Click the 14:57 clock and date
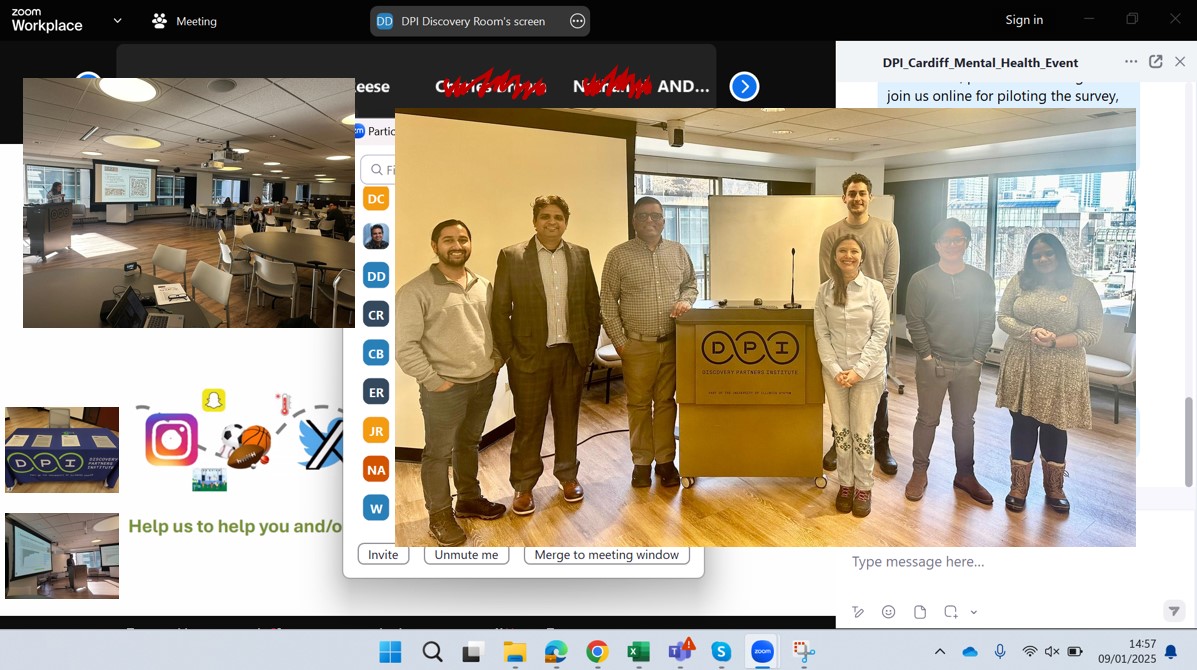 pyautogui.click(x=1127, y=651)
